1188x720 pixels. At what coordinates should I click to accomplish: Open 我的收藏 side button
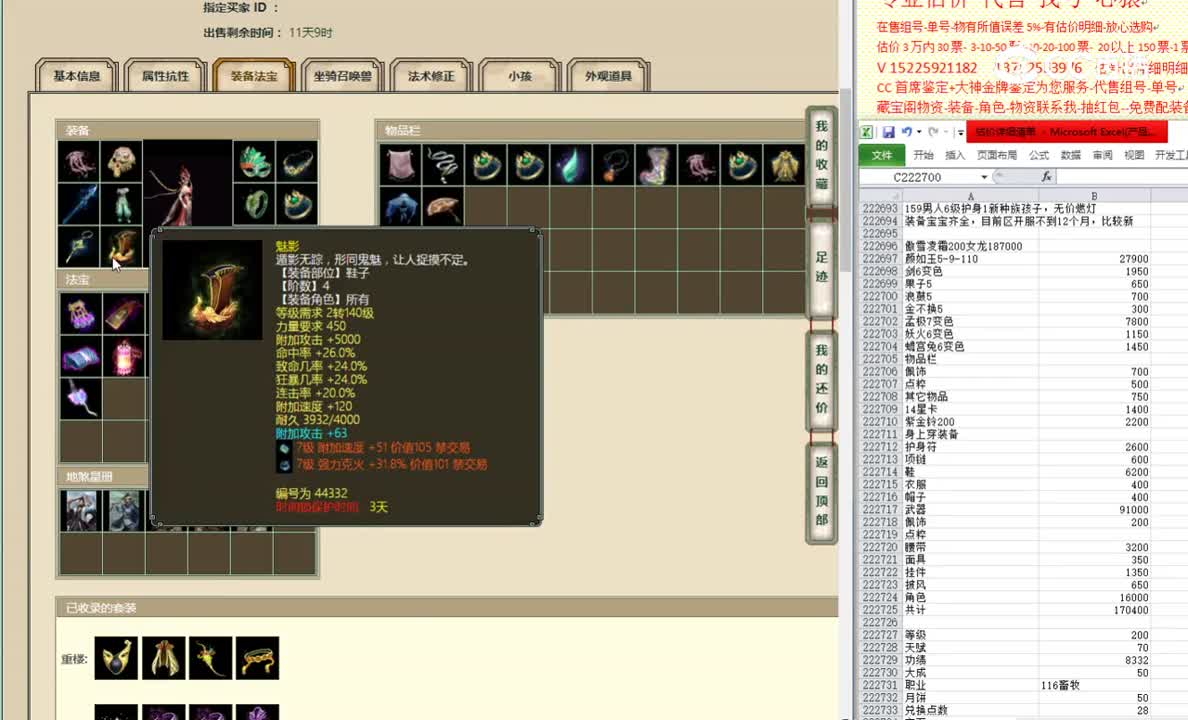pos(821,155)
